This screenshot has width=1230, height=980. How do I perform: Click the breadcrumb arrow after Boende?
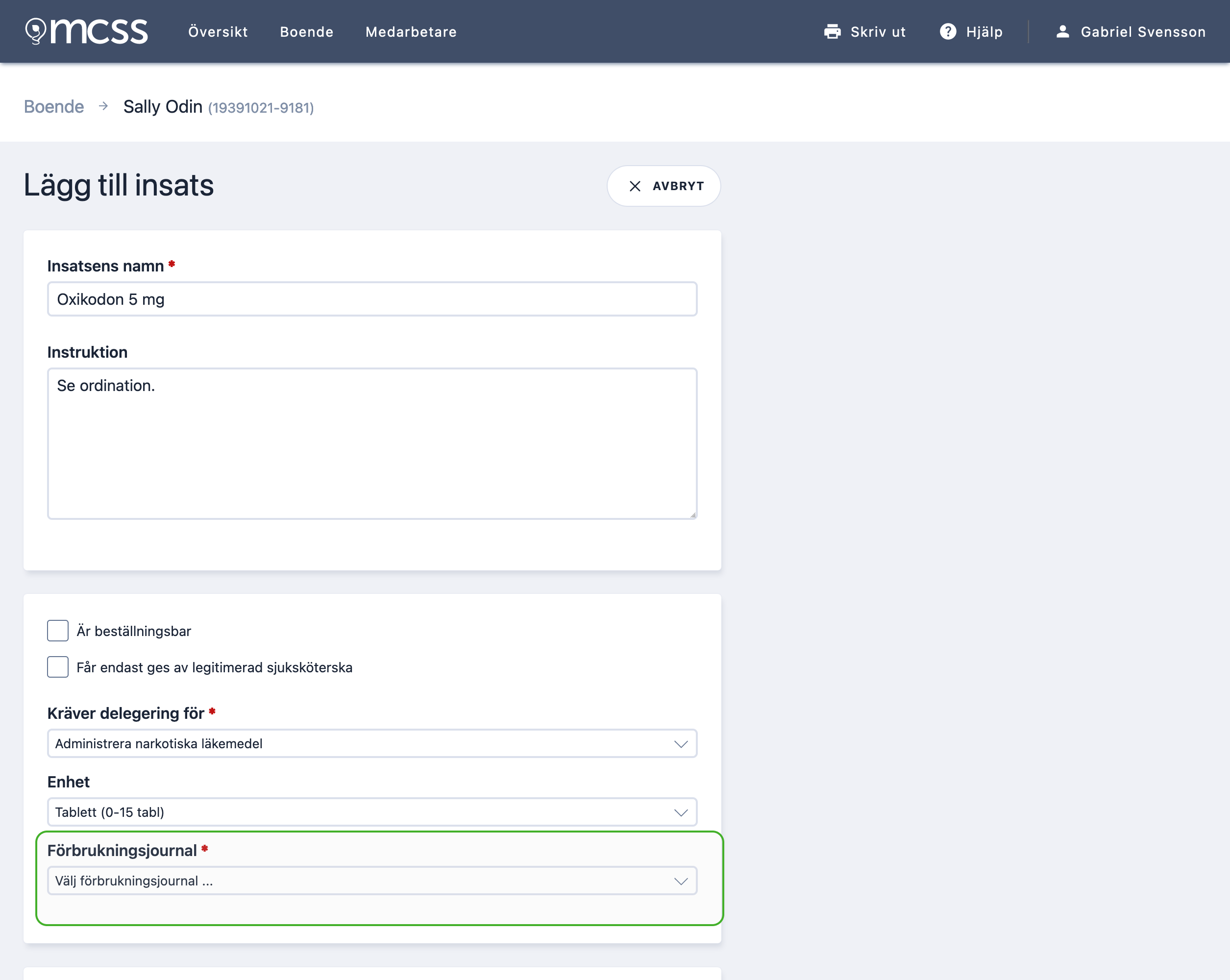(x=103, y=106)
